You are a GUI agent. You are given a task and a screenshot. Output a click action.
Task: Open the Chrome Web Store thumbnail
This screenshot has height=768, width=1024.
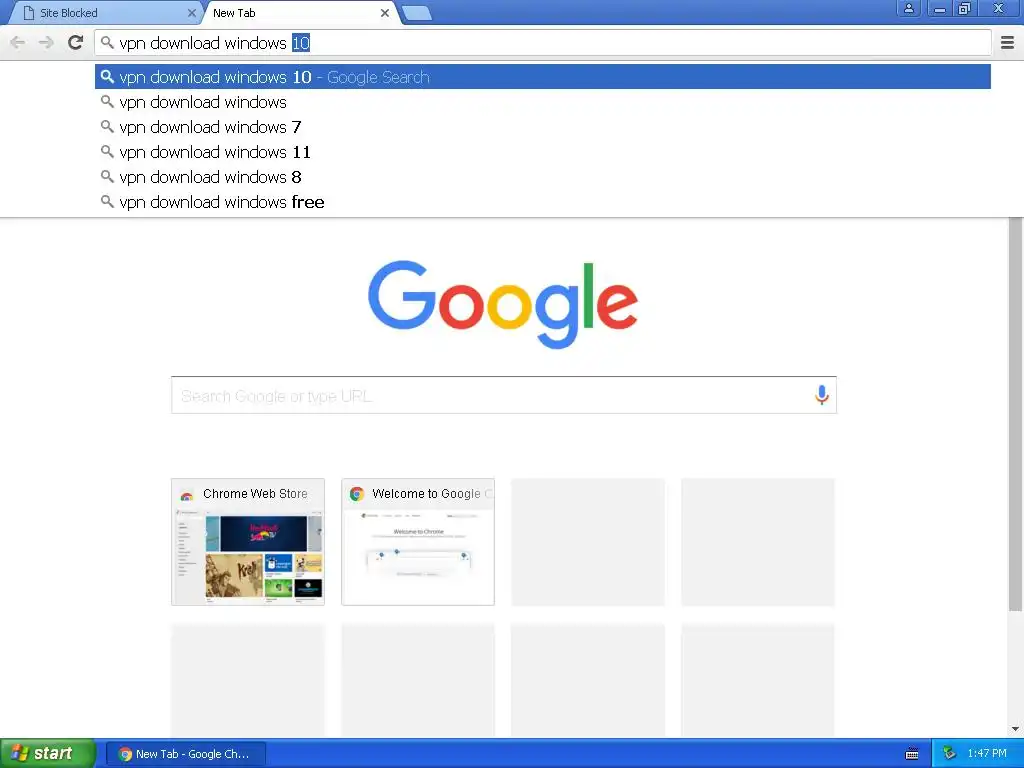[248, 542]
